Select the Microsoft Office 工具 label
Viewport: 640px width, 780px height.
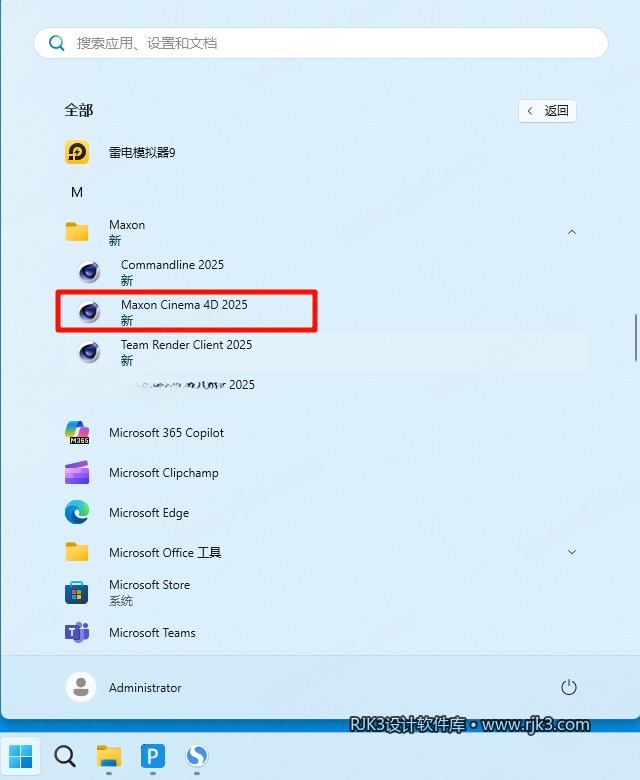click(x=165, y=553)
